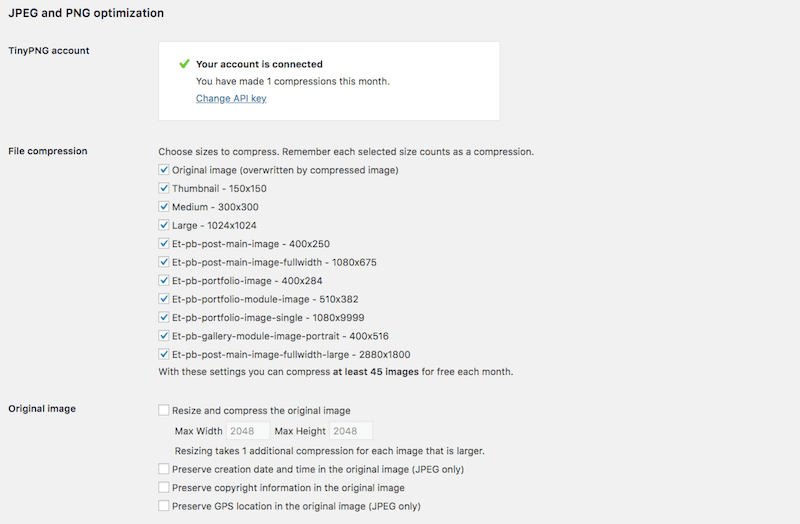Disable Medium 300x300 size compression
The image size is (800, 524).
tap(164, 206)
